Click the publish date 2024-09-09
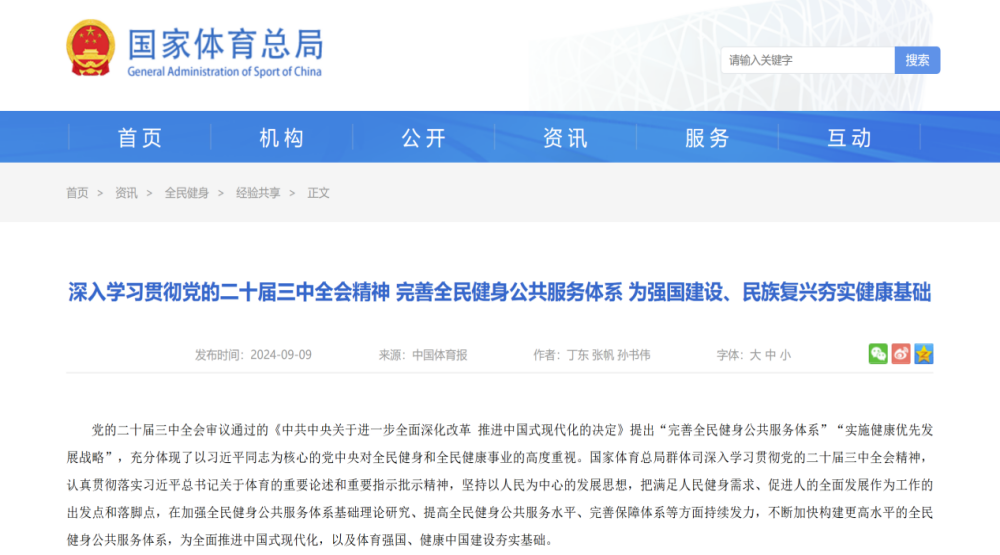The image size is (1000, 555). (281, 355)
